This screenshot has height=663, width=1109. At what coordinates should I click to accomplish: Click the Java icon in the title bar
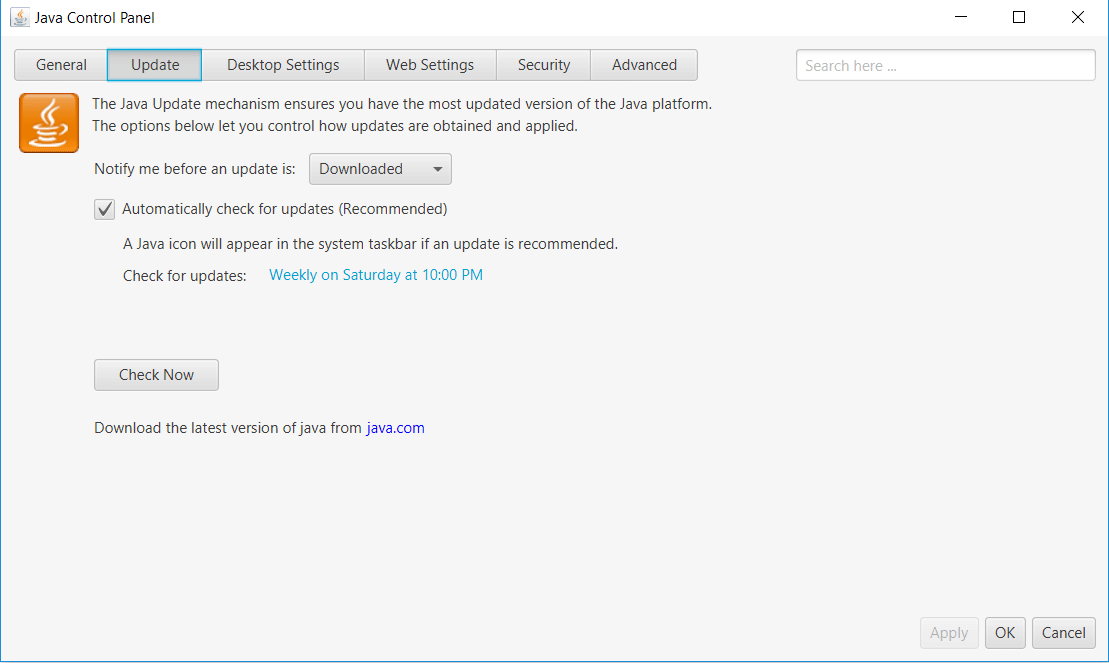pyautogui.click(x=18, y=17)
